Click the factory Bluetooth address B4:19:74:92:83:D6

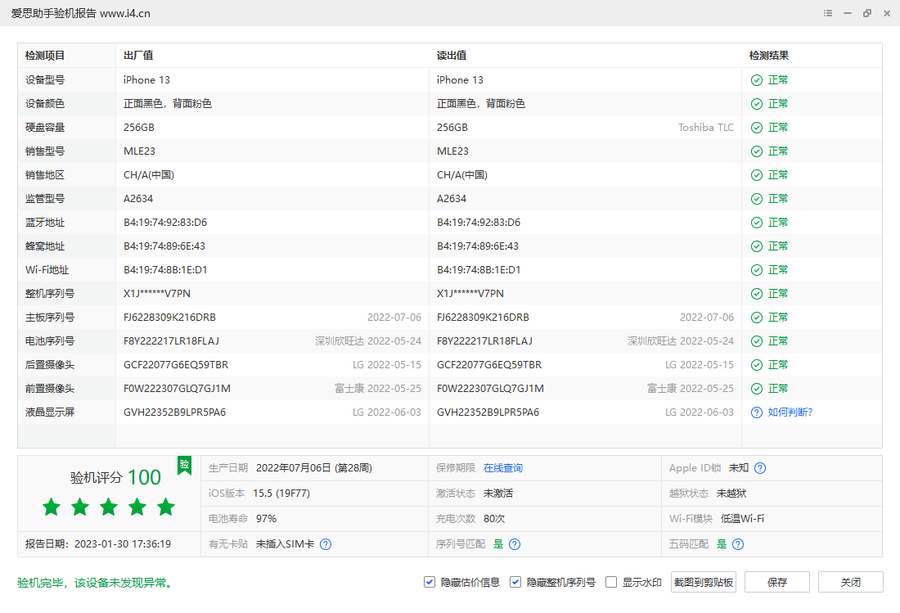pos(165,223)
